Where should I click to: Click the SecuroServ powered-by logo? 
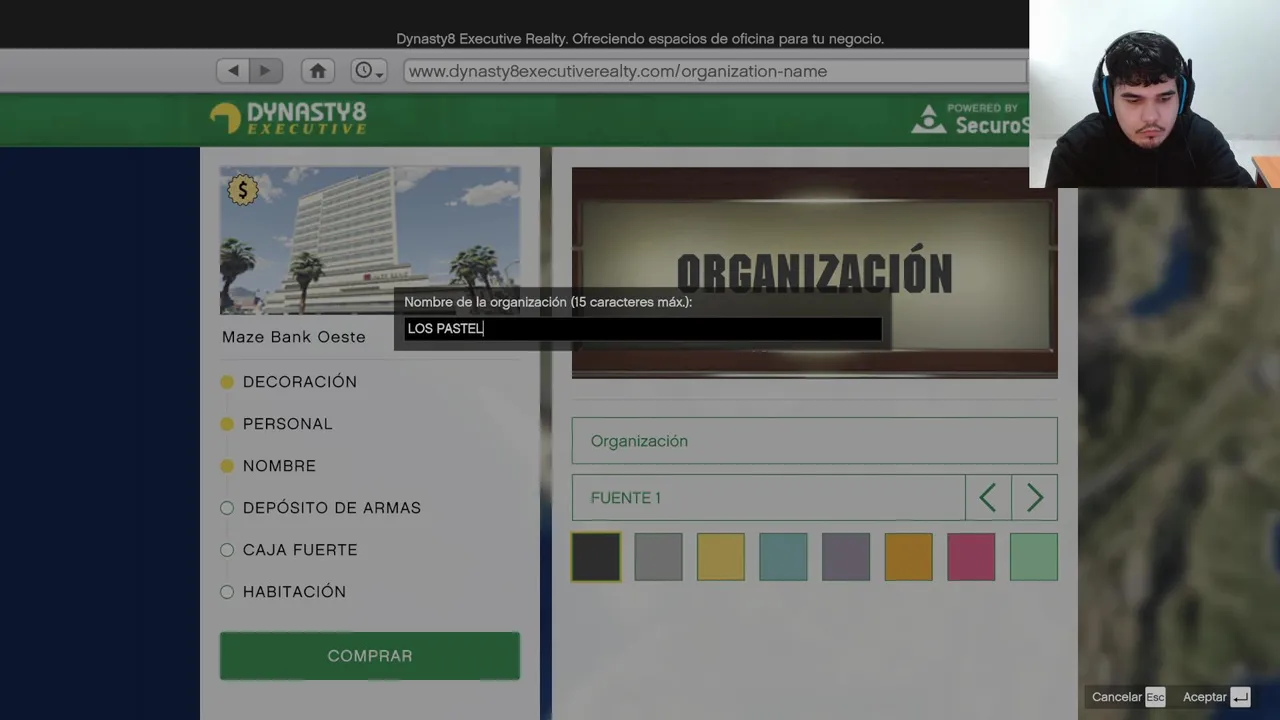pos(970,118)
